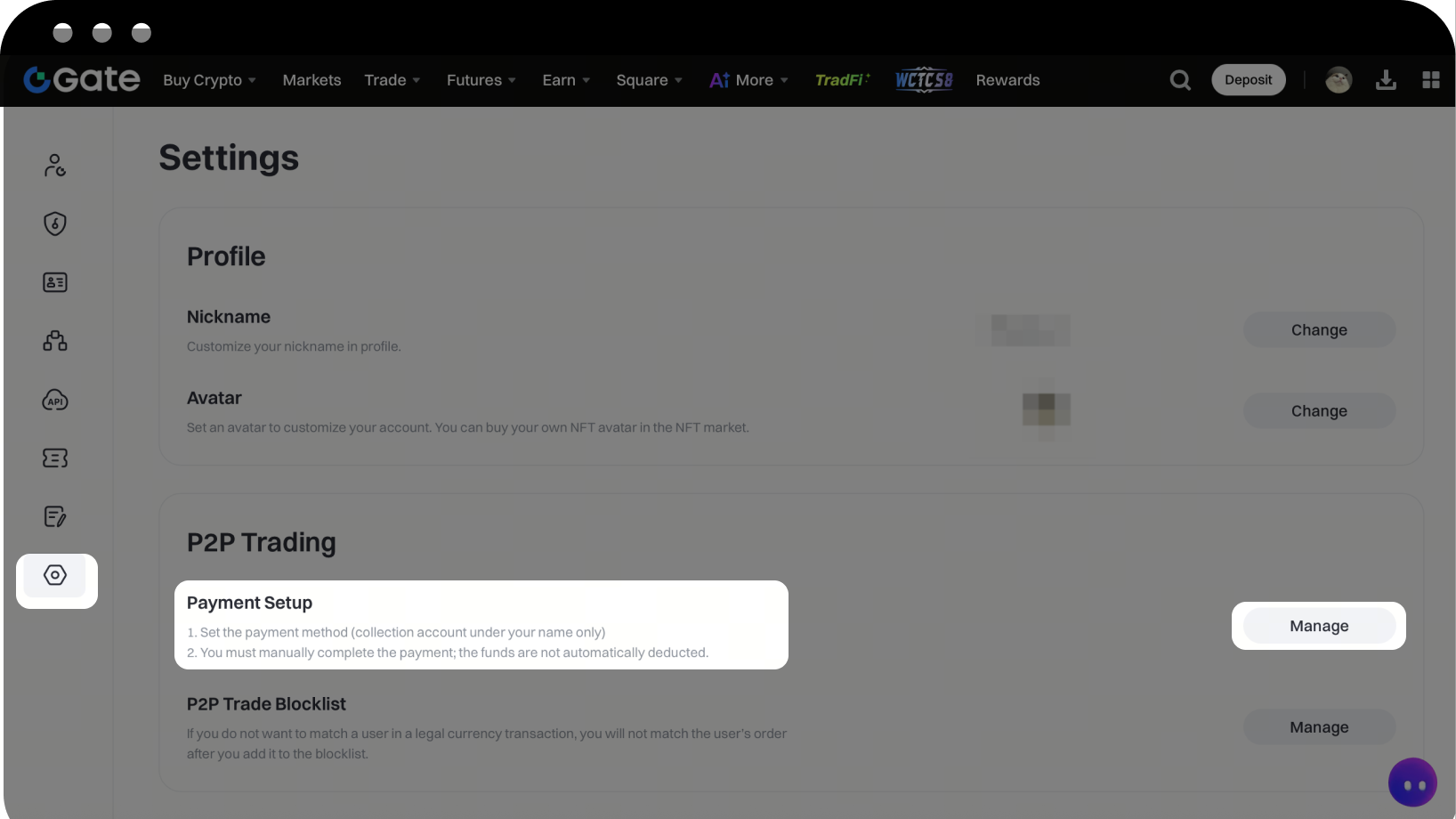The width and height of the screenshot is (1456, 819).
Task: Open the Settings hexagon icon in sidebar
Action: [x=55, y=576]
